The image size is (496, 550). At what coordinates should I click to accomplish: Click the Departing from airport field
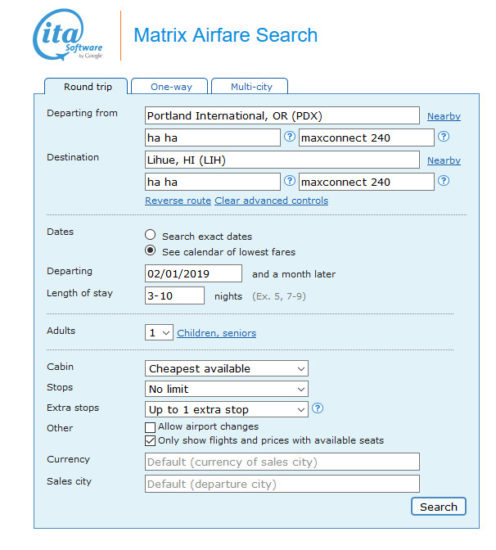point(282,116)
